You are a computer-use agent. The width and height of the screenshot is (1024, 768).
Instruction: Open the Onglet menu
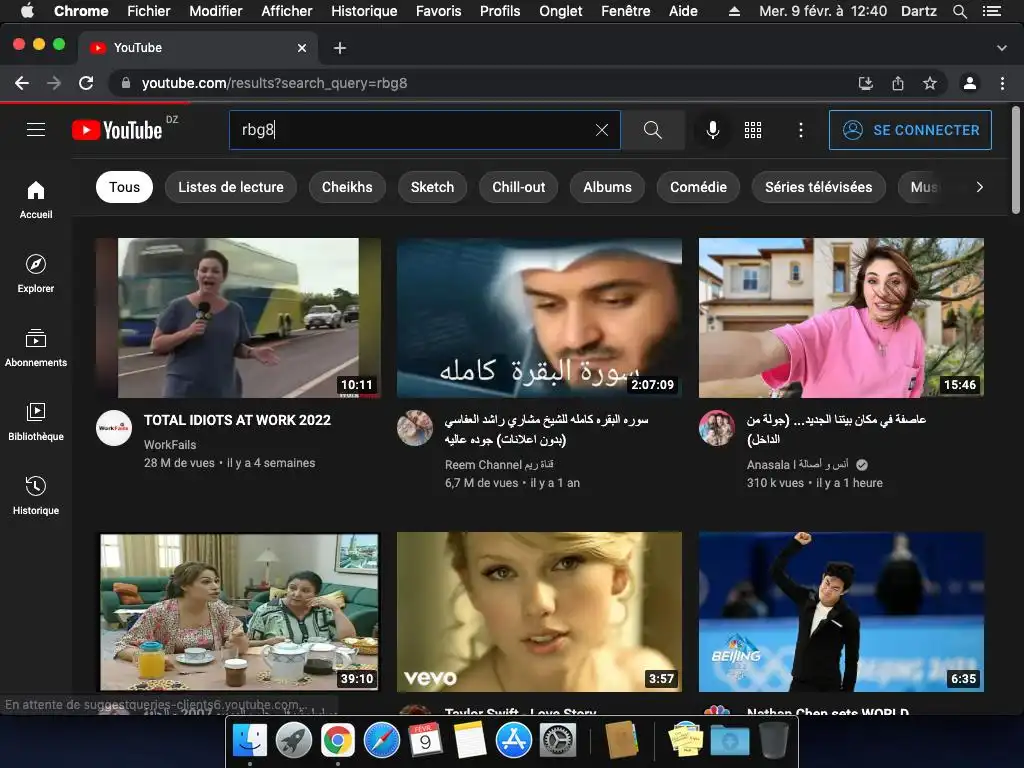[x=560, y=11]
